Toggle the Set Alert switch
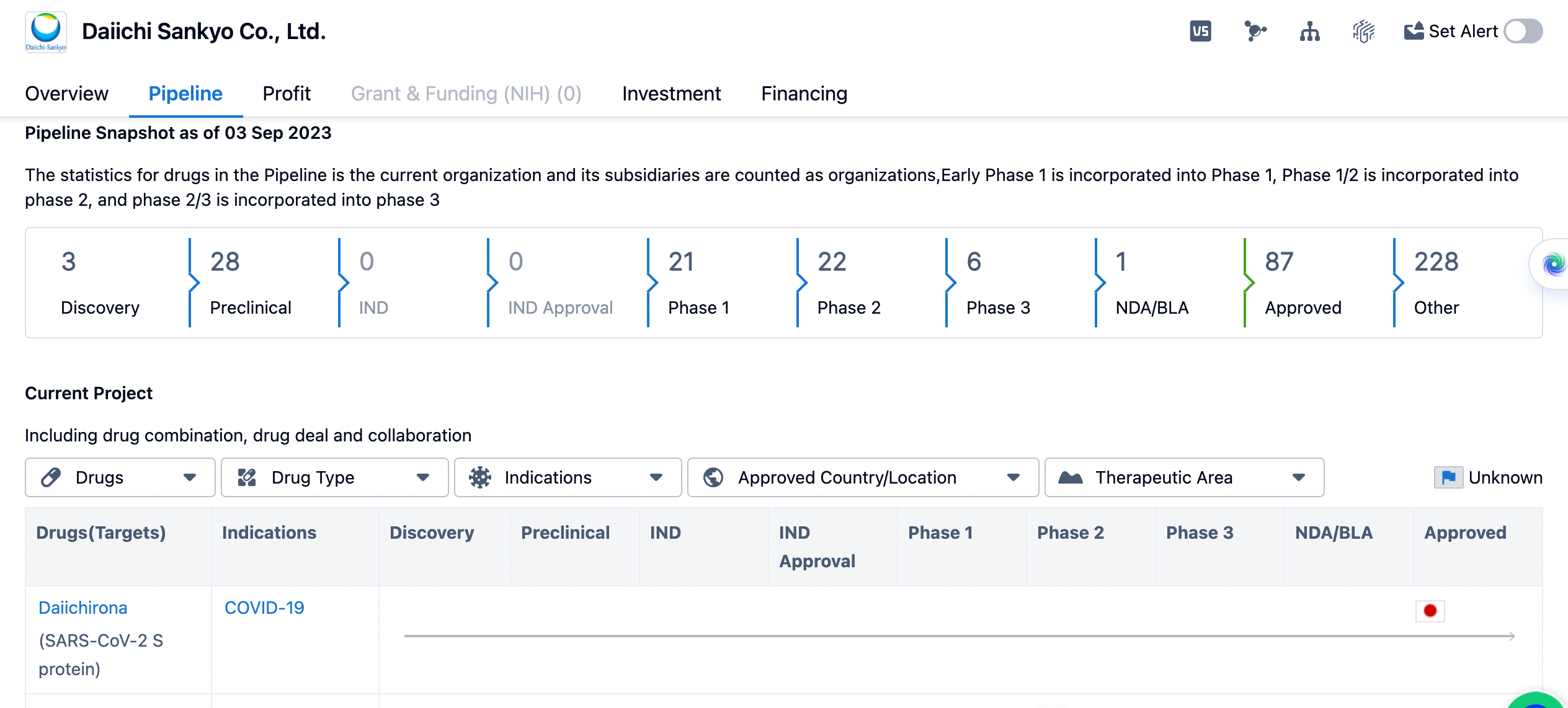Image resolution: width=1568 pixels, height=708 pixels. tap(1523, 31)
